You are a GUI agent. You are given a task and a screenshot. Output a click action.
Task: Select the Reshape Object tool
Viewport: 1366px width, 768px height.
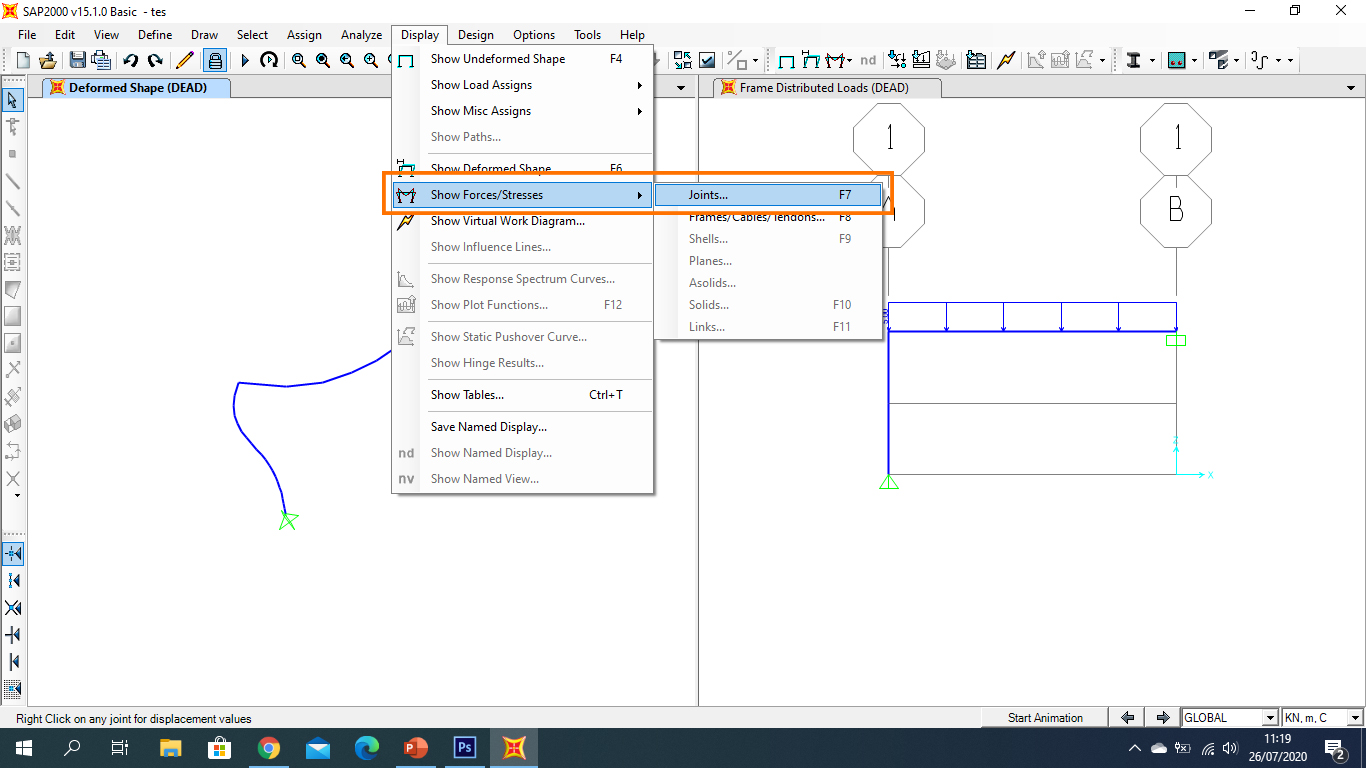[13, 127]
